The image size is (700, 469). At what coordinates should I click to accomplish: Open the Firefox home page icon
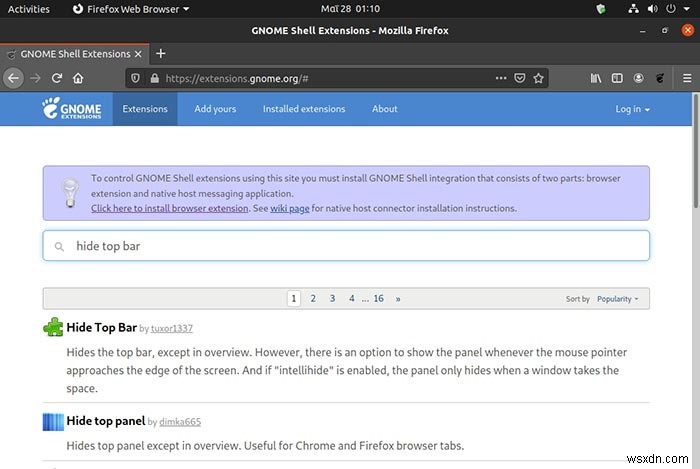78,79
